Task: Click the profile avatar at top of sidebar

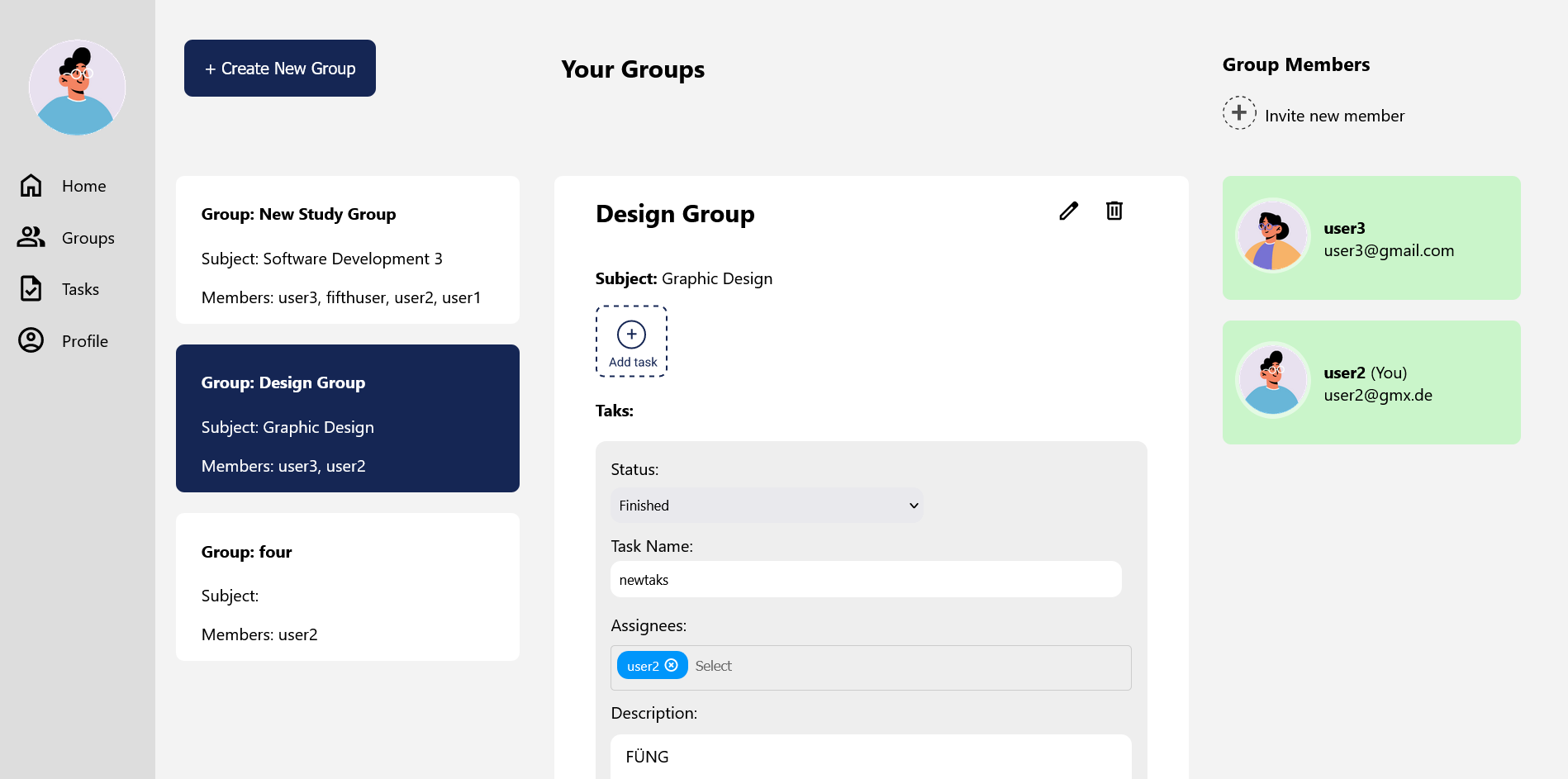Action: pyautogui.click(x=78, y=88)
